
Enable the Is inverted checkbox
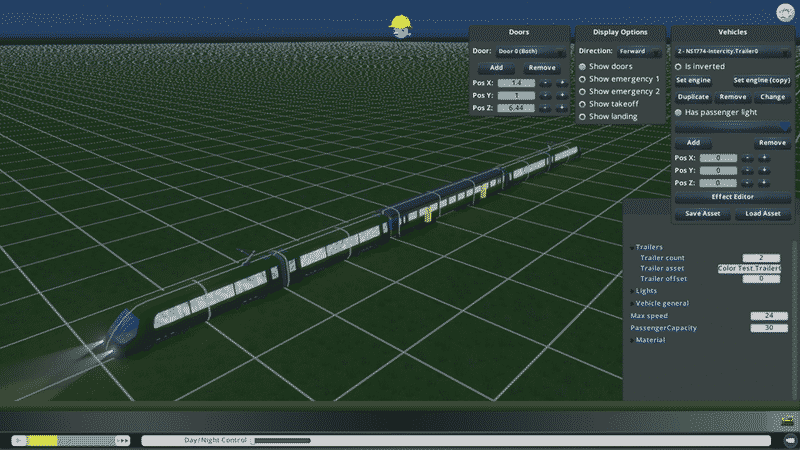pyautogui.click(x=679, y=66)
